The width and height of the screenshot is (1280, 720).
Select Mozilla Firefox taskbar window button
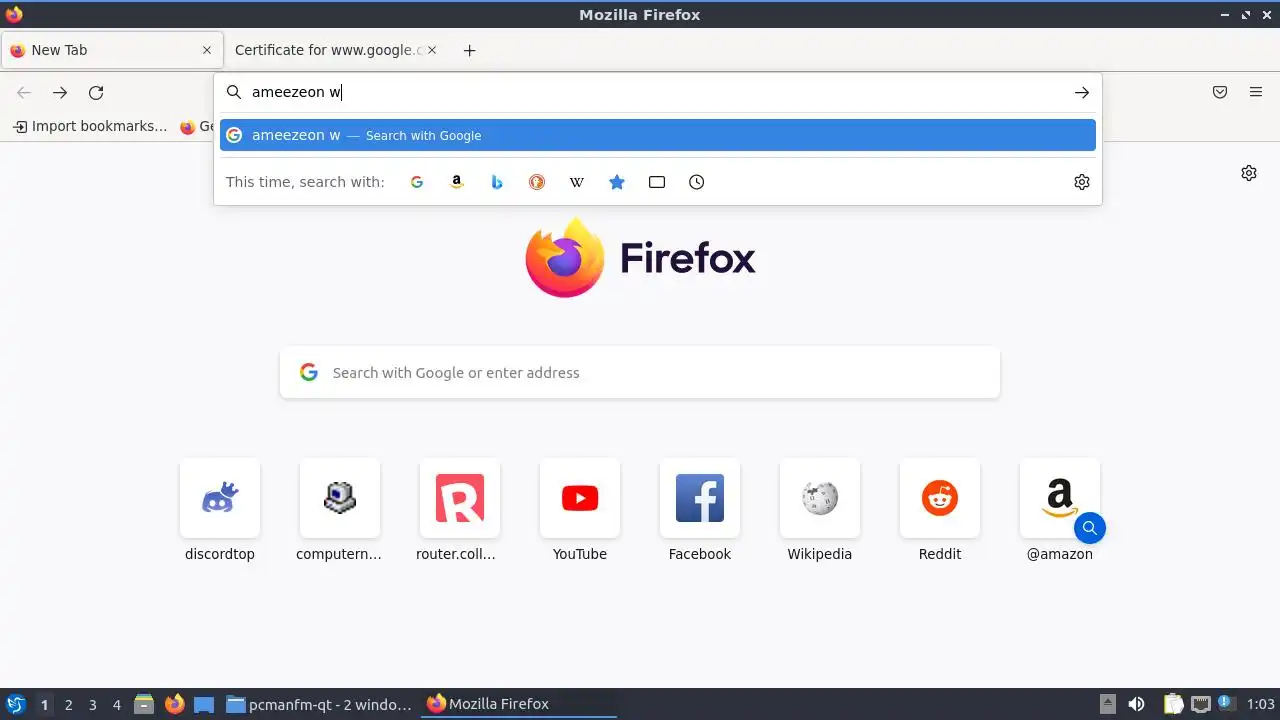click(519, 704)
